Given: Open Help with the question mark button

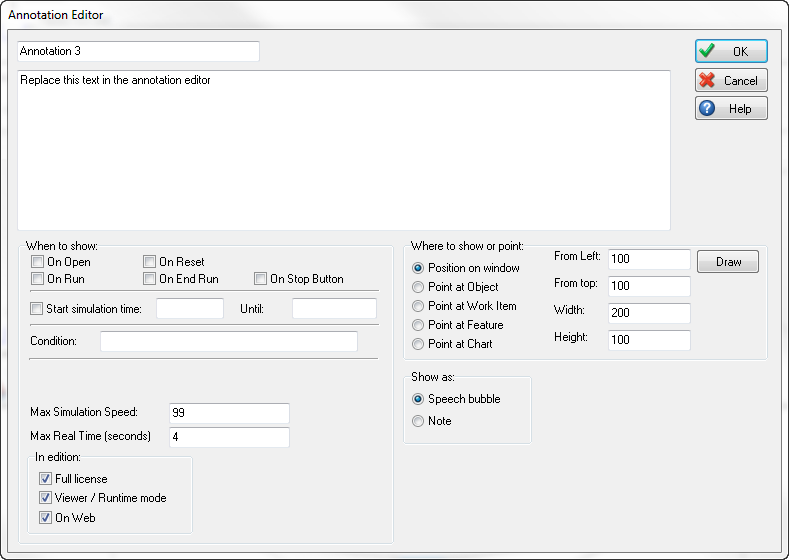Looking at the screenshot, I should (x=731, y=108).
